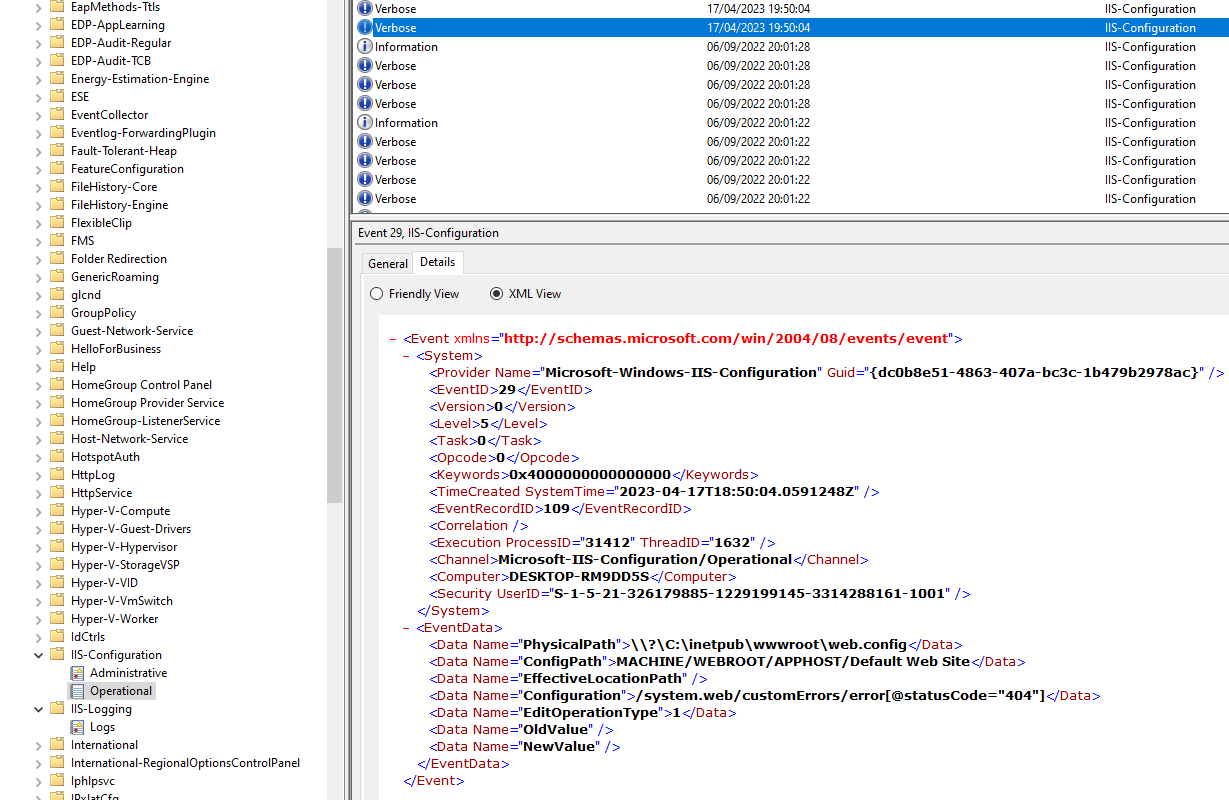
Task: Click the Hyper-V-Worker folder icon
Action: 57,619
